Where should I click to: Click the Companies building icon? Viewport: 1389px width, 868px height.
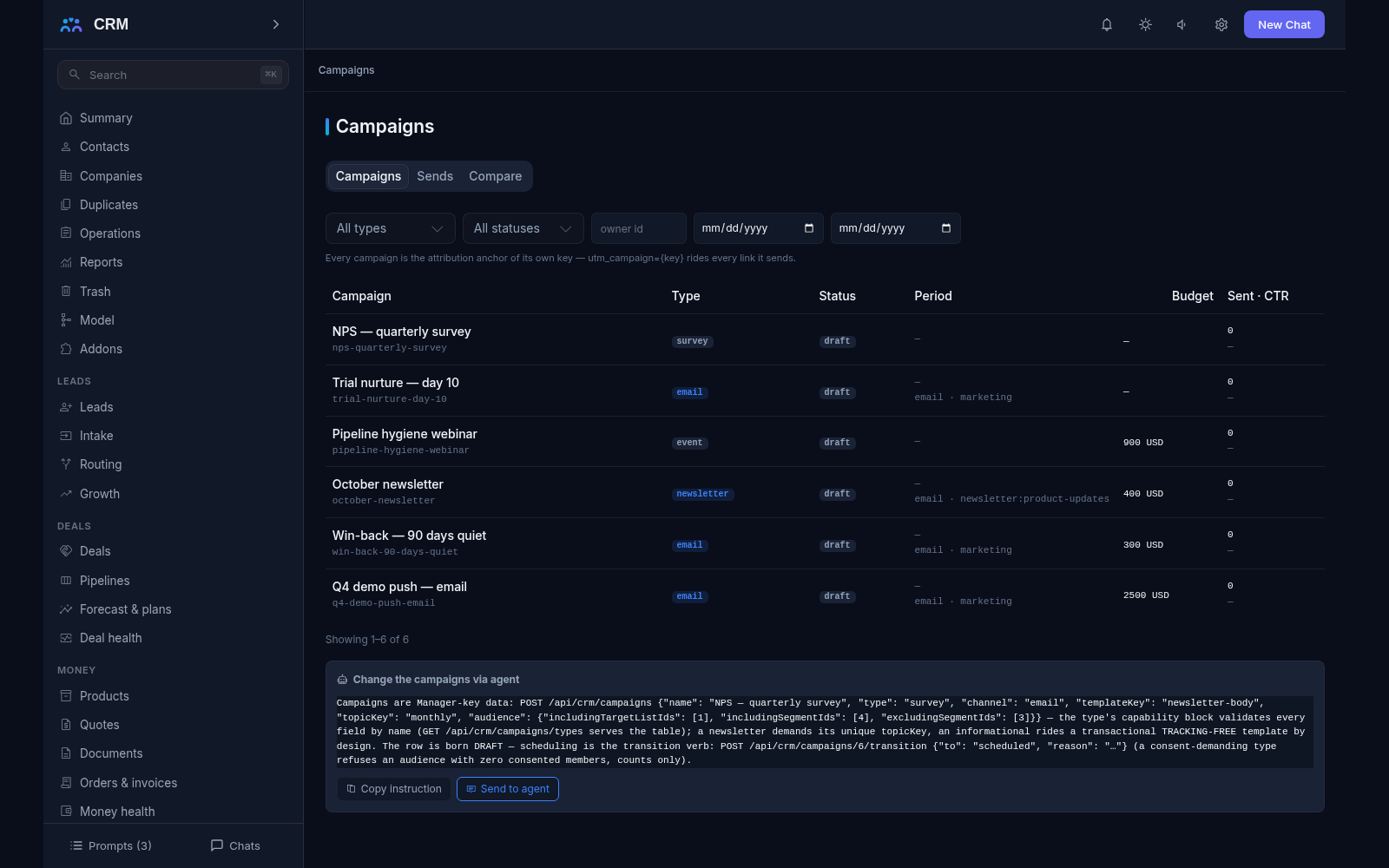tap(66, 175)
